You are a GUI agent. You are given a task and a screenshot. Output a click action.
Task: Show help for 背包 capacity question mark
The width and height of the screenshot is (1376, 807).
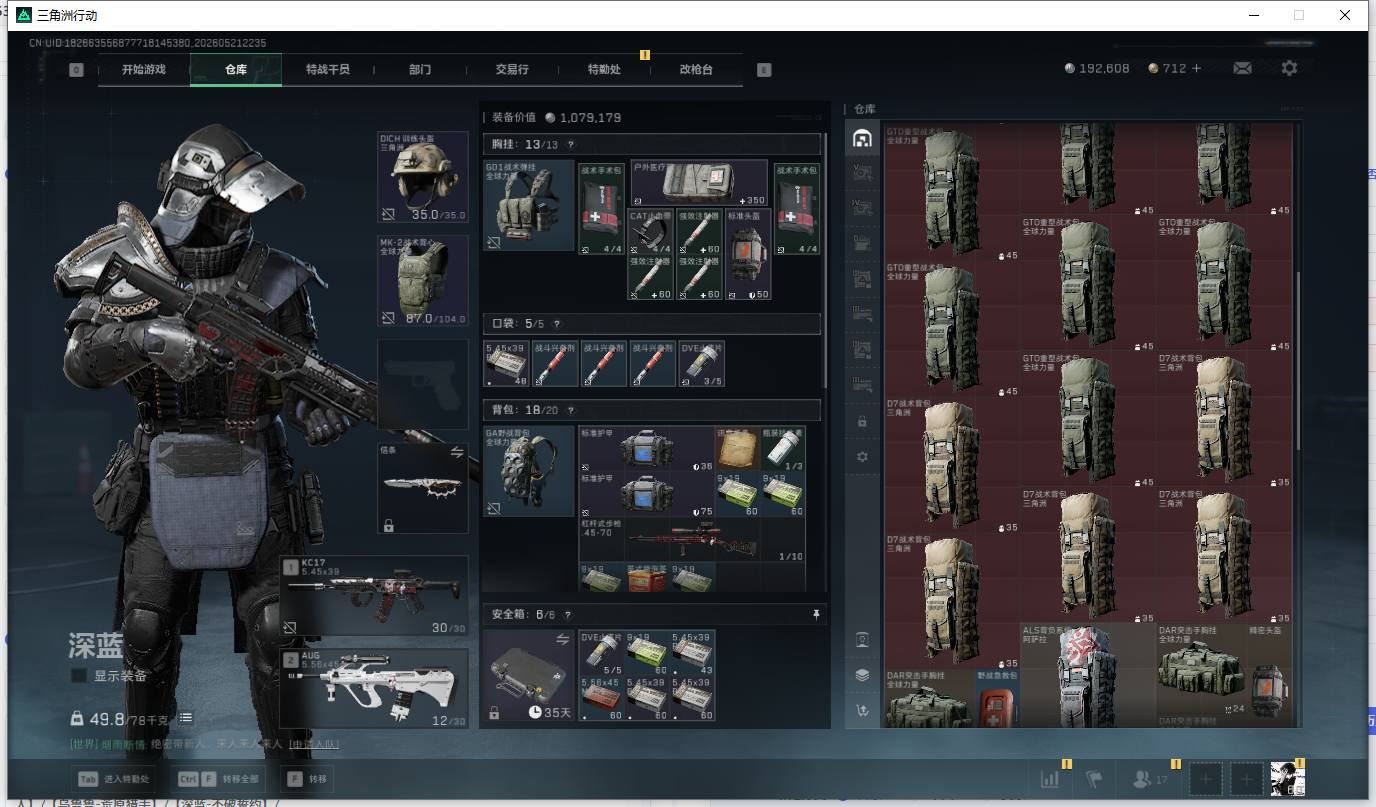[x=570, y=410]
